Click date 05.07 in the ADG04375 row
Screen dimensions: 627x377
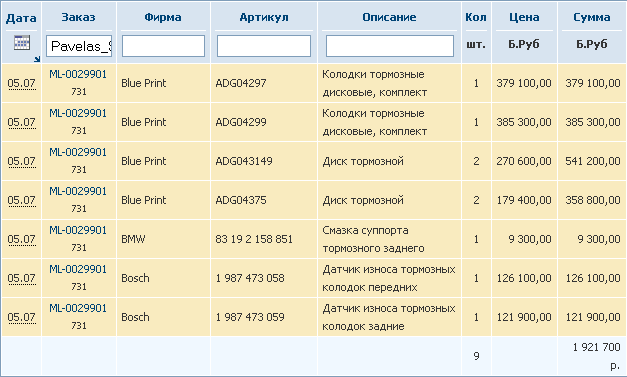[x=22, y=200]
